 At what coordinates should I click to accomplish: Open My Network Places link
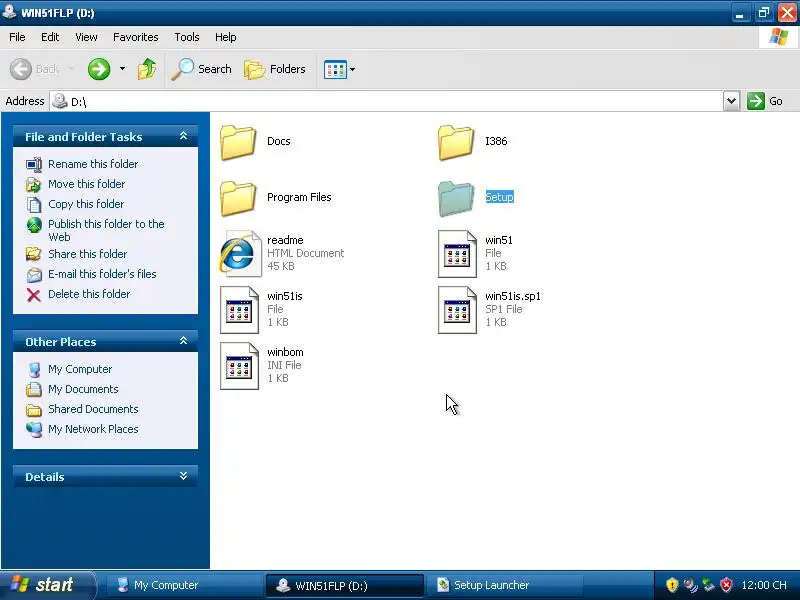pyautogui.click(x=93, y=429)
